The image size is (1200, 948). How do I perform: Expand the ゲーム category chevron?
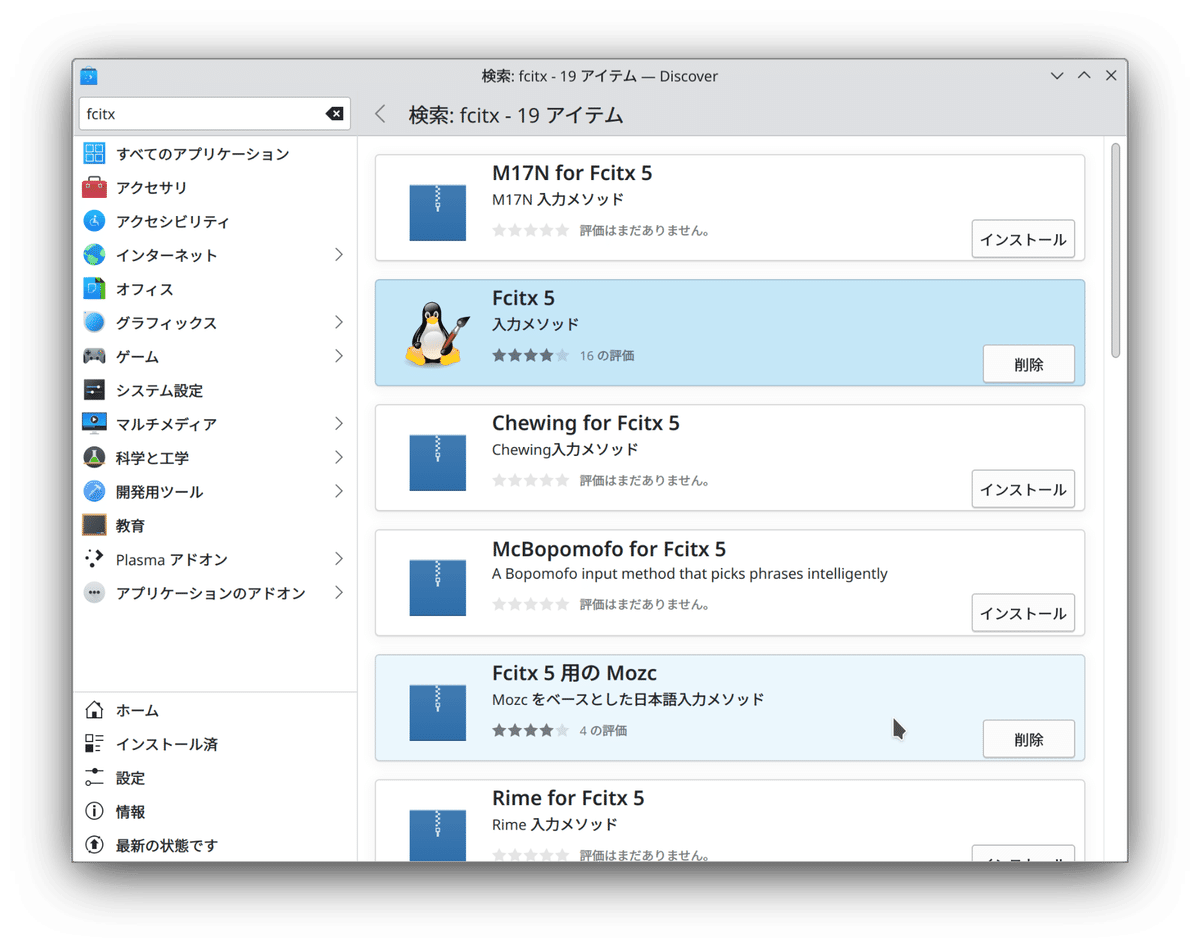(x=339, y=356)
